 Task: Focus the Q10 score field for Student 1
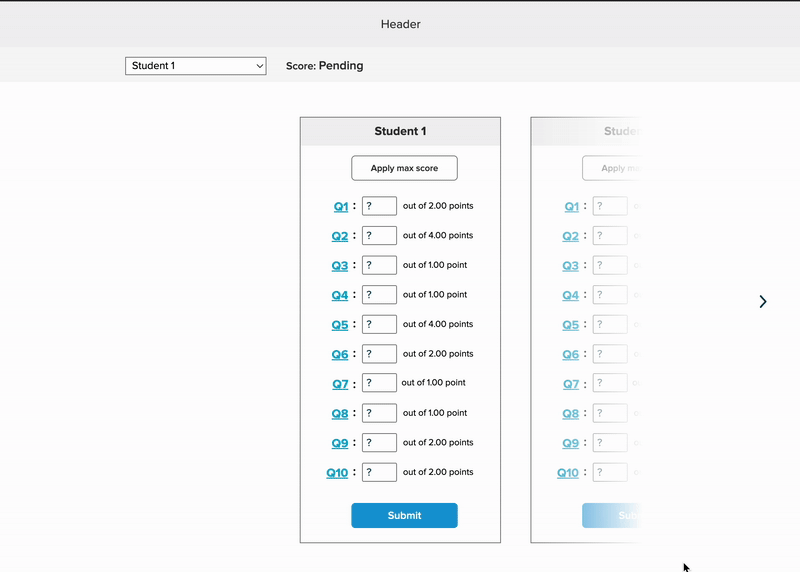(379, 472)
